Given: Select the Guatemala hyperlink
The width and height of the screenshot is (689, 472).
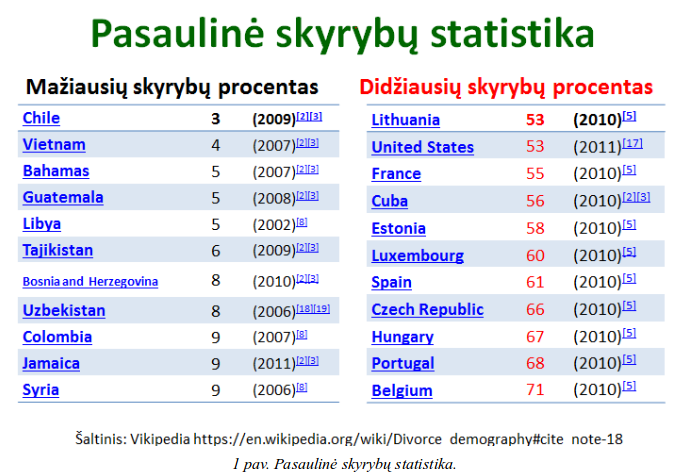Looking at the screenshot, I should point(62,197).
